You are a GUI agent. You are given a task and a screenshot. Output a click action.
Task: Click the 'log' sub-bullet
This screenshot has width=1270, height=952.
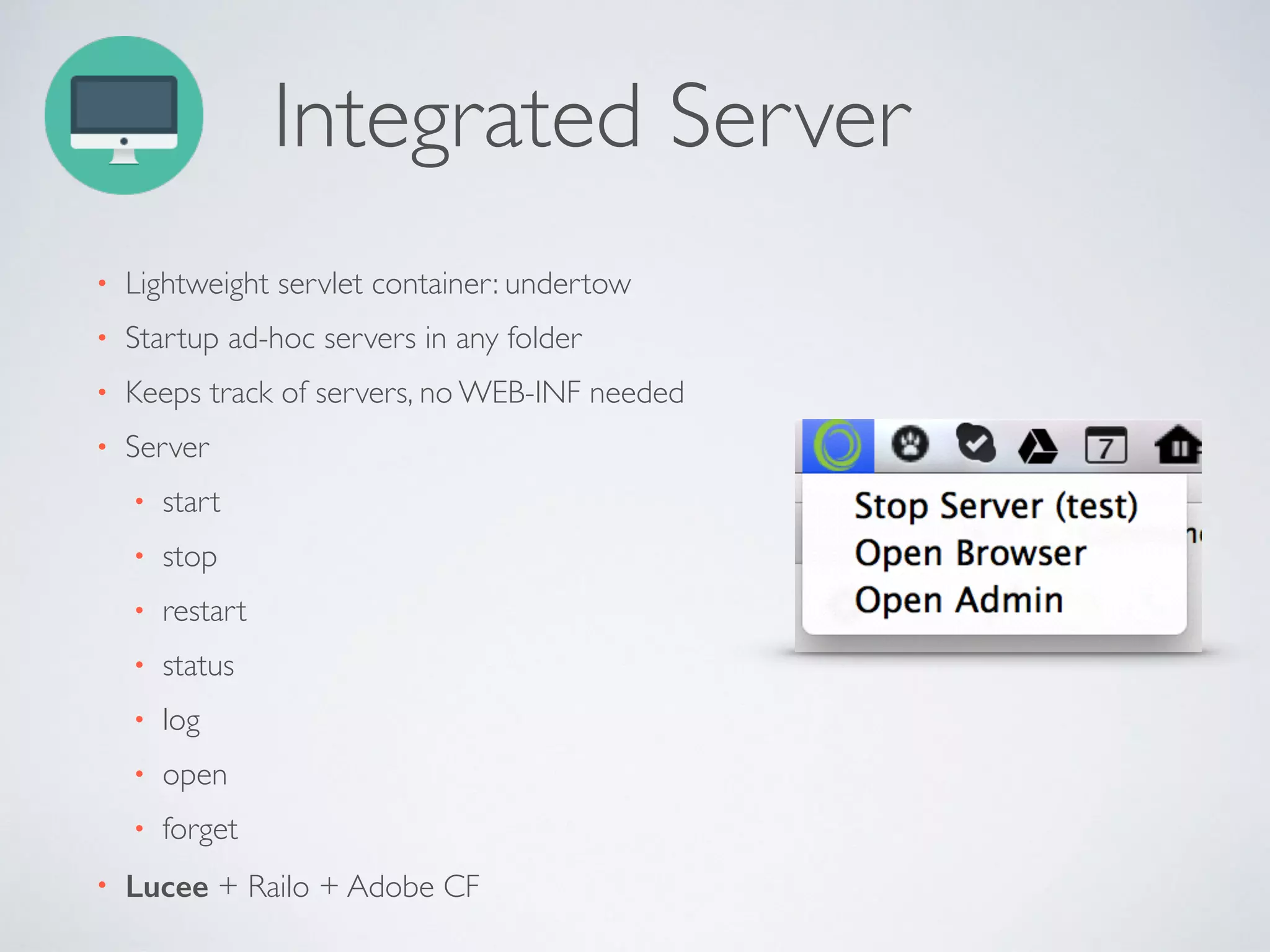click(181, 721)
